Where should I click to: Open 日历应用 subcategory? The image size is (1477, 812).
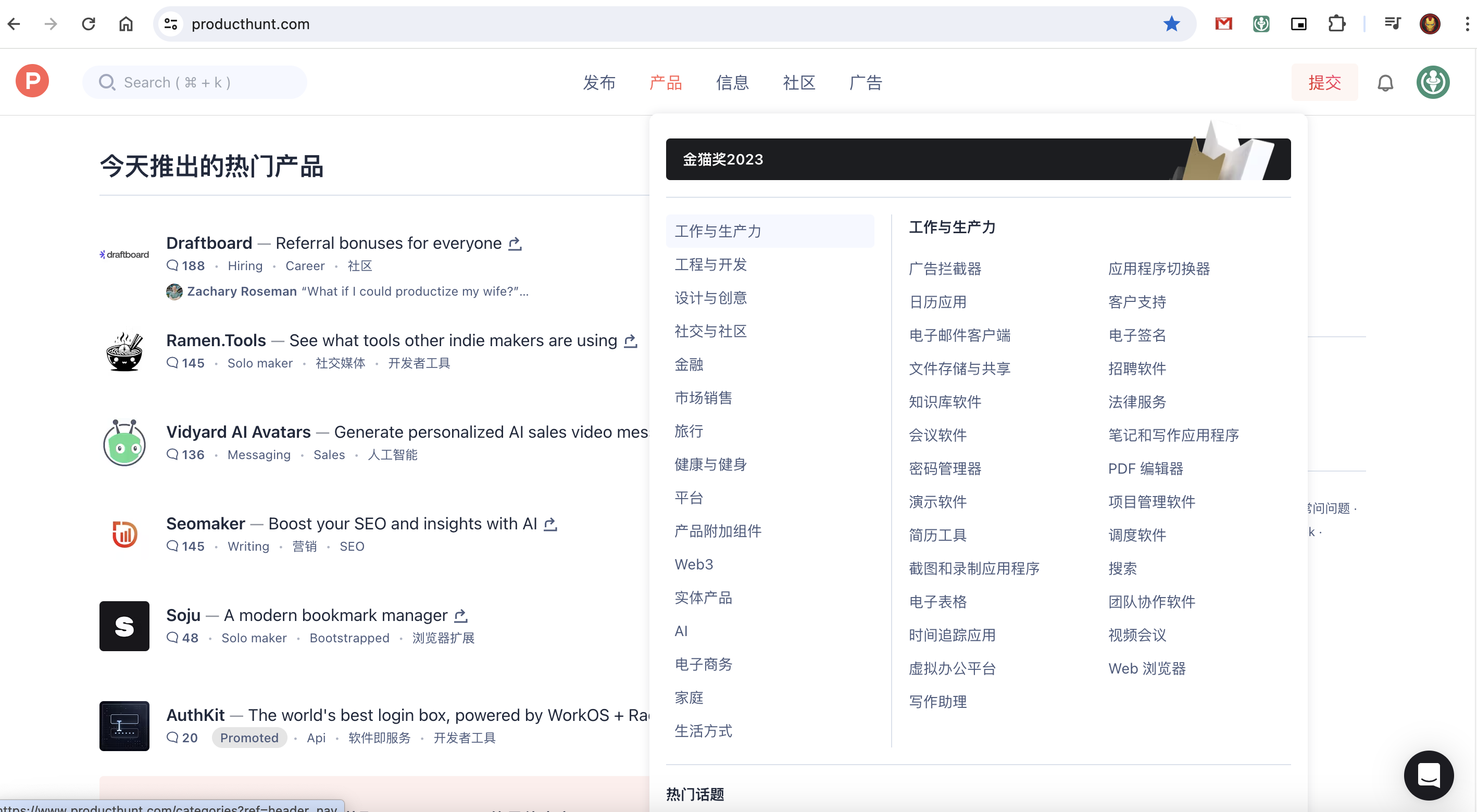coord(937,301)
